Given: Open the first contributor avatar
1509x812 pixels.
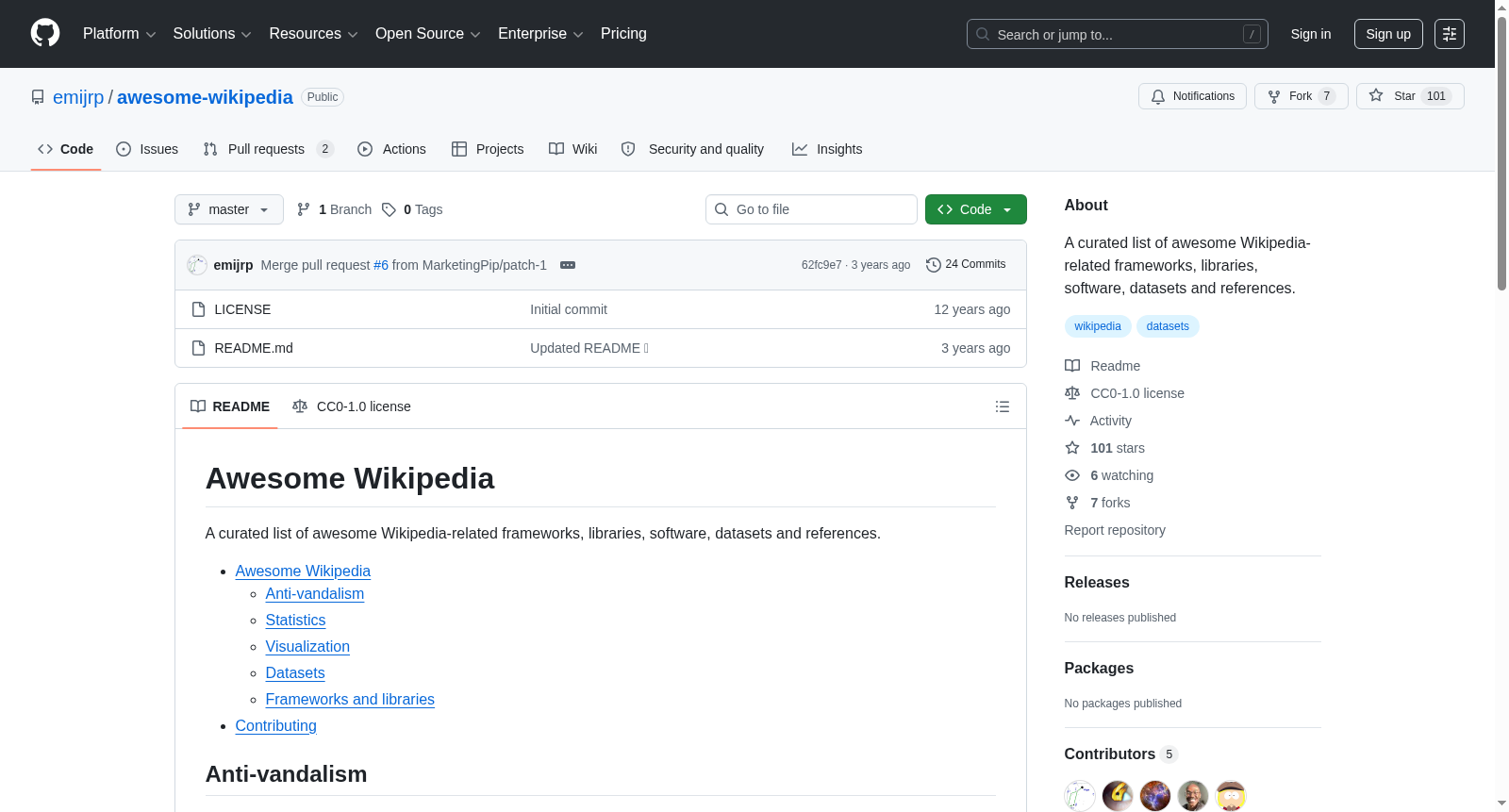Looking at the screenshot, I should tap(1080, 796).
